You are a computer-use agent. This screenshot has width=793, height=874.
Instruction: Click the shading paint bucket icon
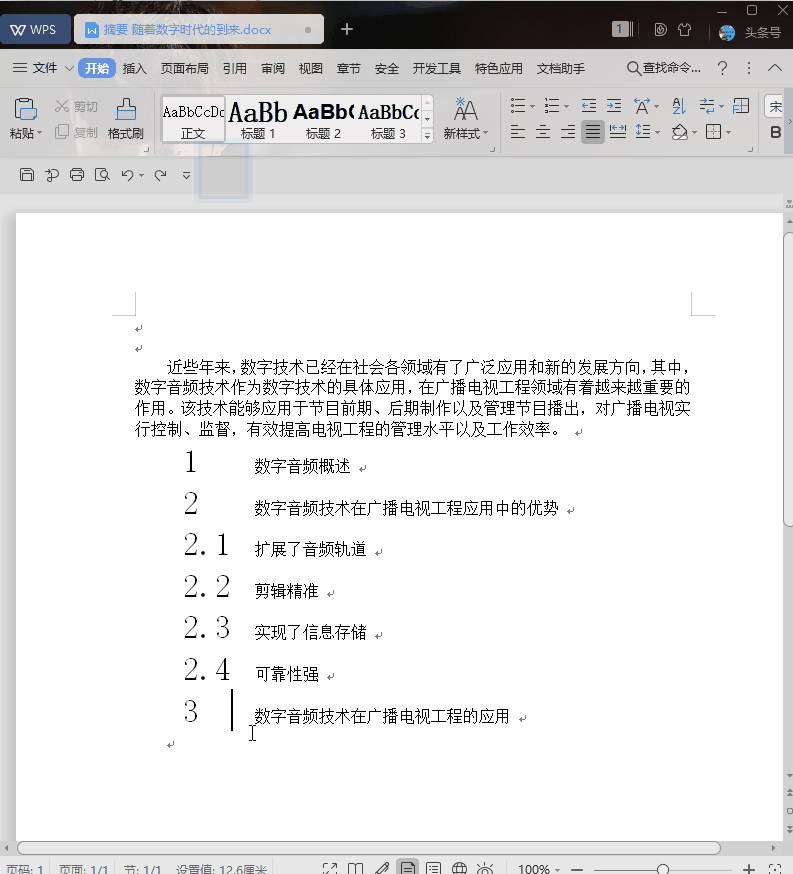(679, 132)
